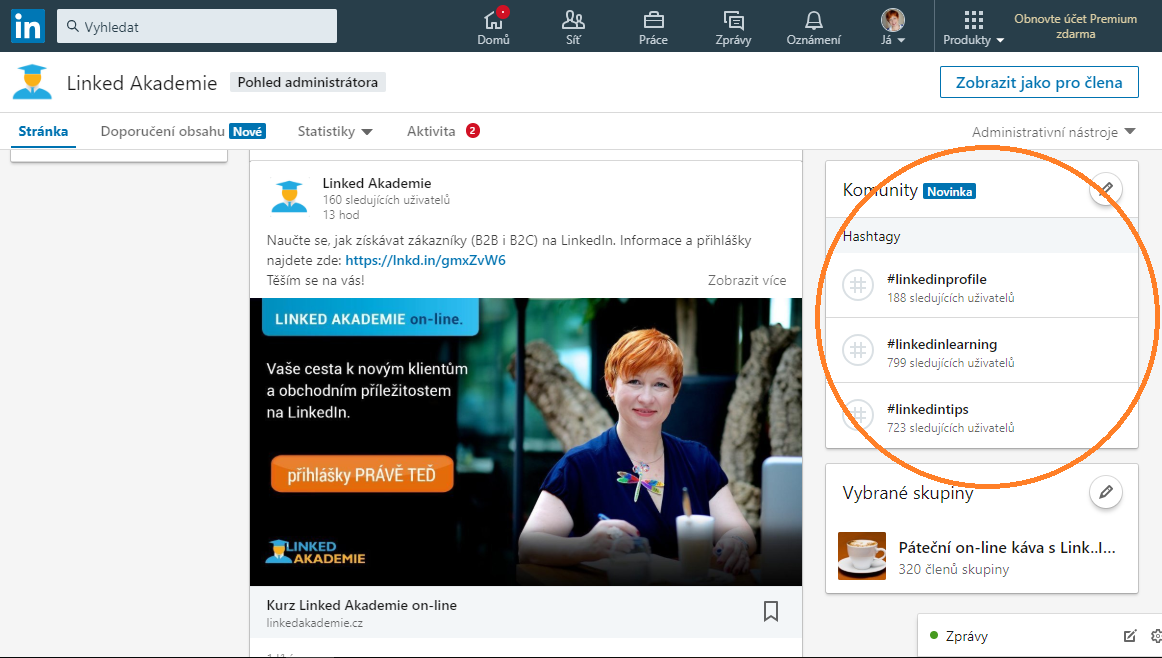The image size is (1162, 658).
Task: Open Kurz Linked Akademie on-line title
Action: coord(362,605)
